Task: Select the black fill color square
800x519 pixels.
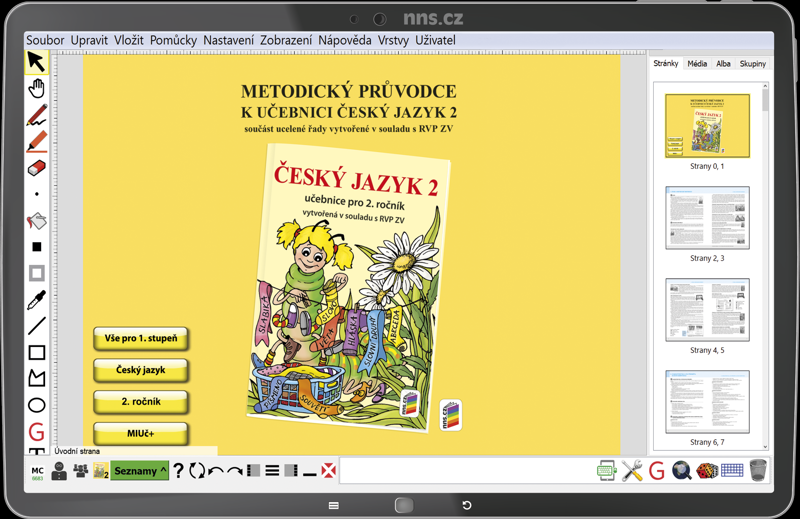Action: pos(36,247)
